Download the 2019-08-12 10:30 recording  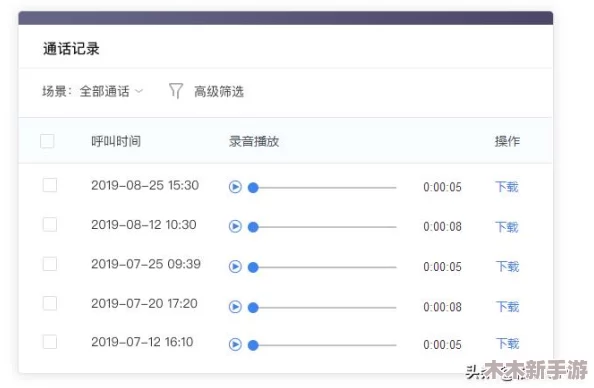click(x=507, y=227)
